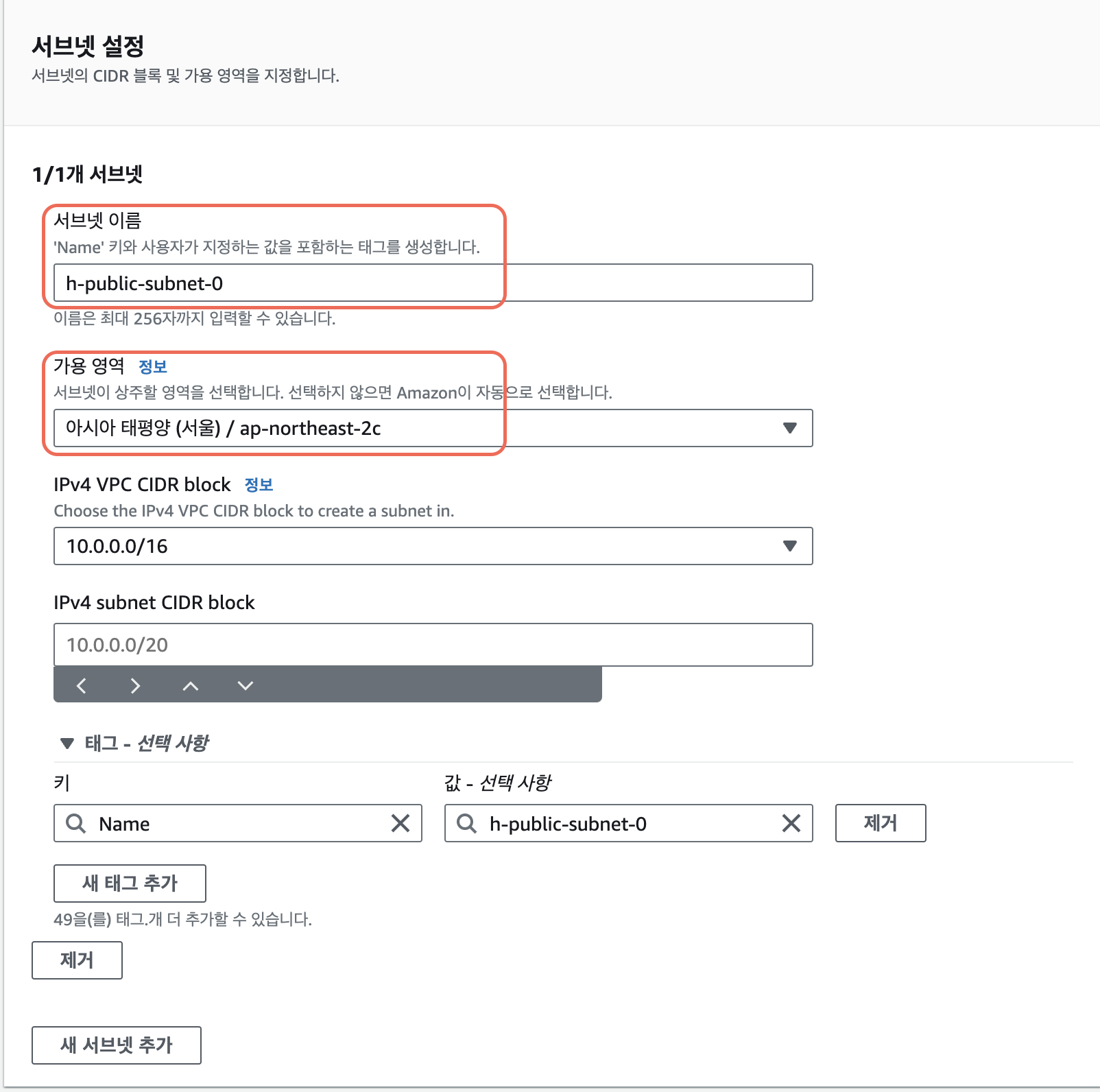The height and width of the screenshot is (1092, 1100).
Task: Click search icon in tag key field
Action: [75, 823]
